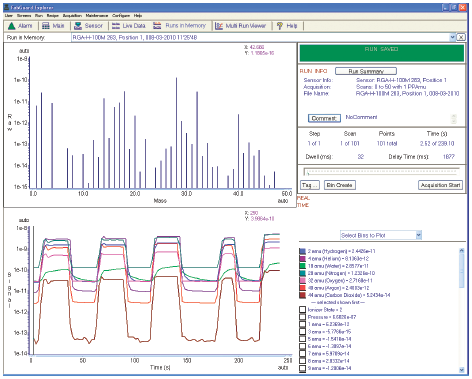Viewport: 472px width, 379px height.
Task: Click the Acquisition Start button
Action: [440, 185]
